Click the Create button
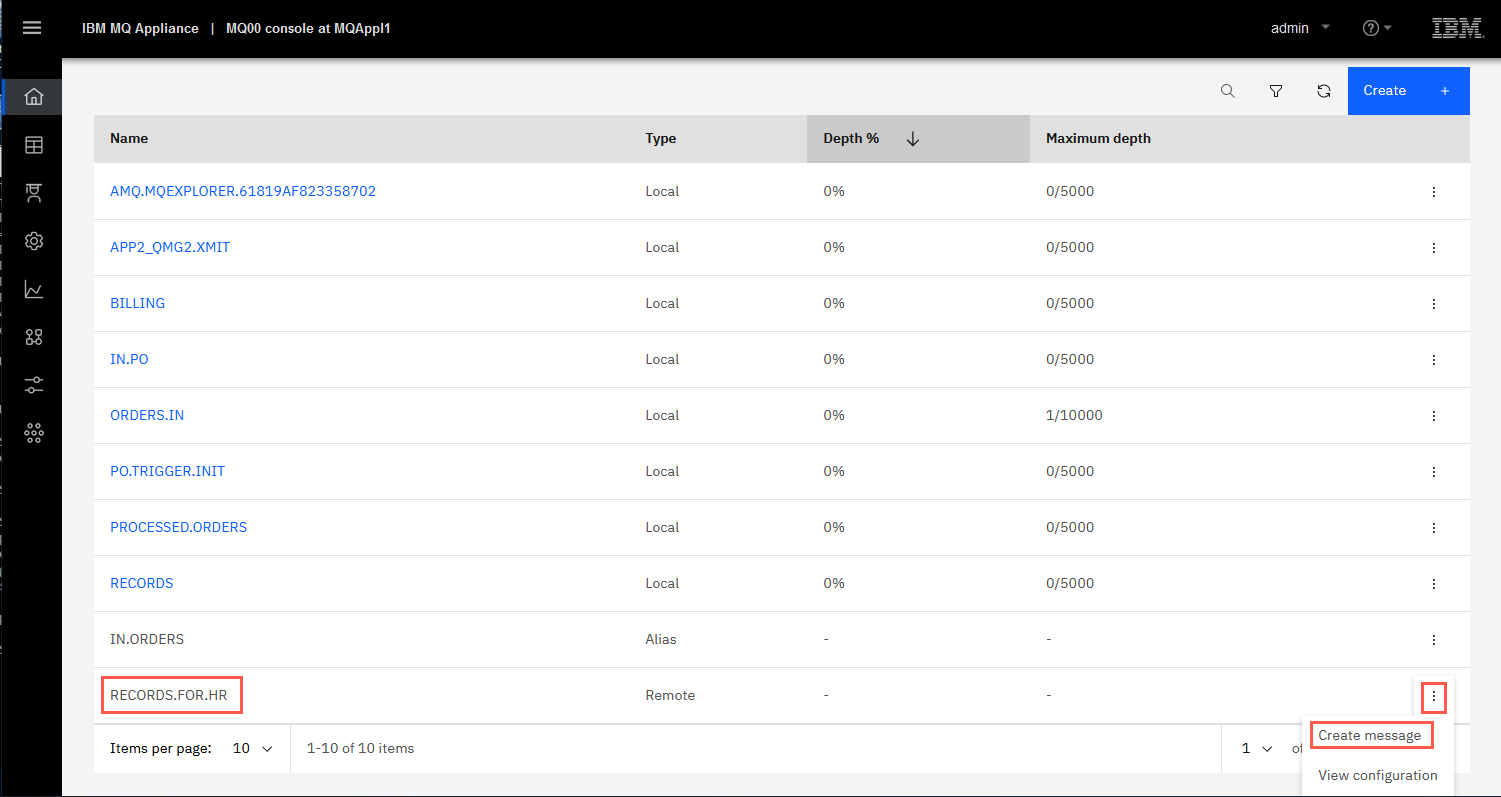This screenshot has width=1501, height=797. tap(1408, 91)
